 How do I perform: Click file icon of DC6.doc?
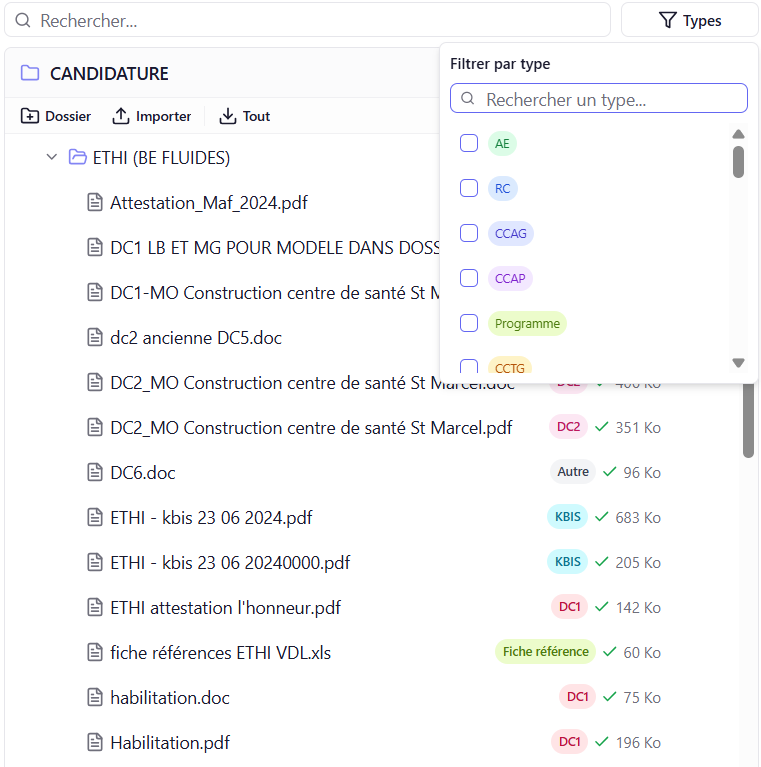(x=95, y=472)
